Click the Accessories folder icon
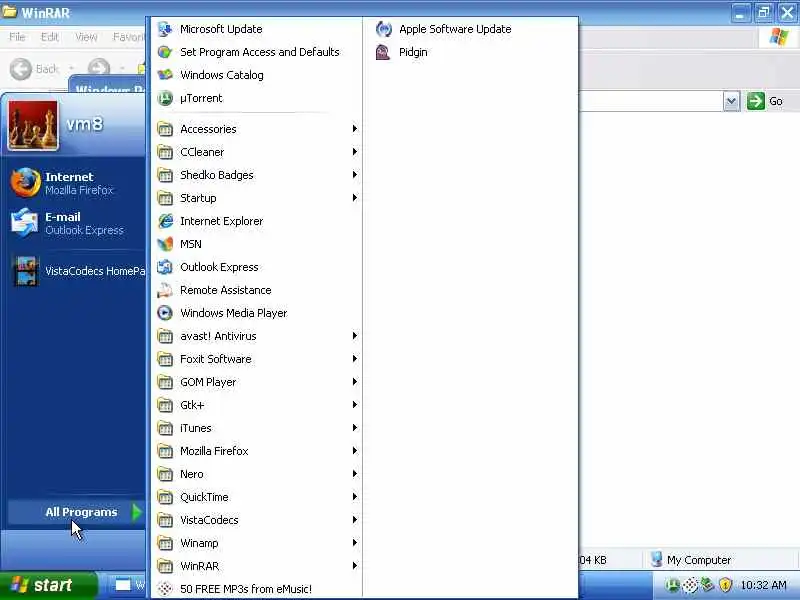 click(x=165, y=129)
